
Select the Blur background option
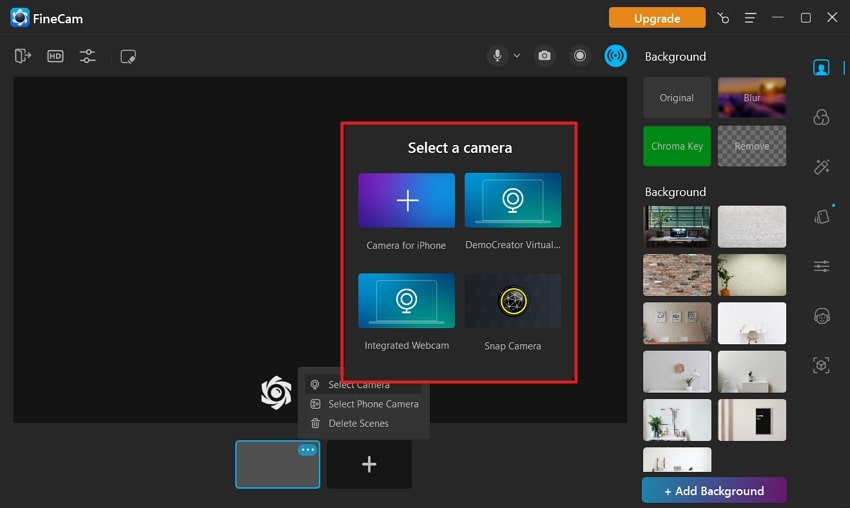point(752,98)
